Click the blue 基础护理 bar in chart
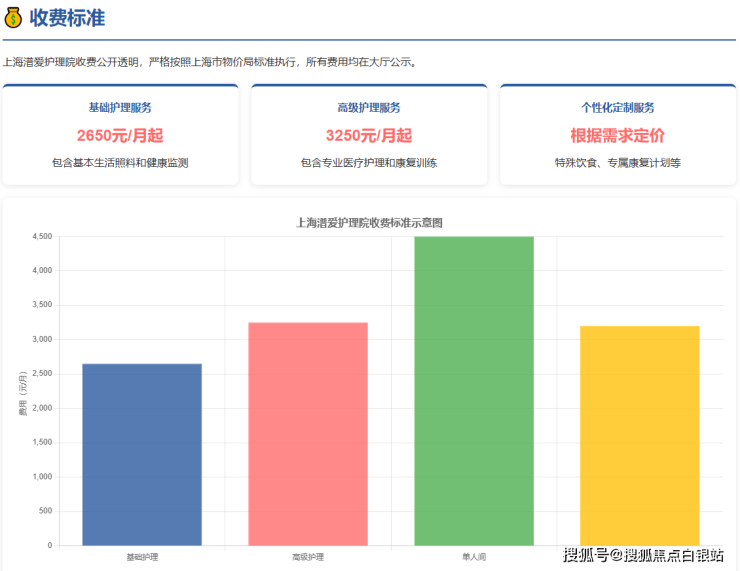Image resolution: width=740 pixels, height=571 pixels. 142,454
